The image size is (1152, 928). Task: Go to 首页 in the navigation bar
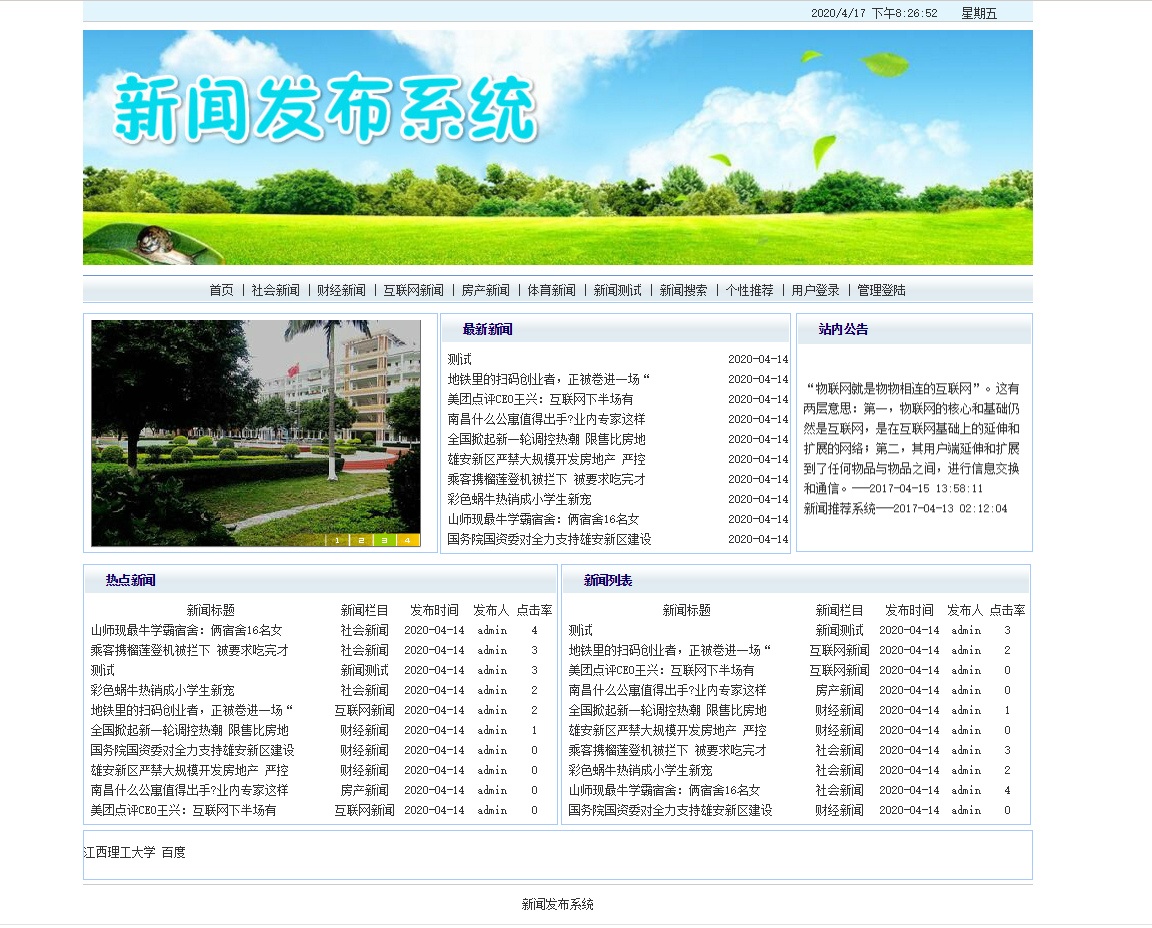pyautogui.click(x=221, y=290)
